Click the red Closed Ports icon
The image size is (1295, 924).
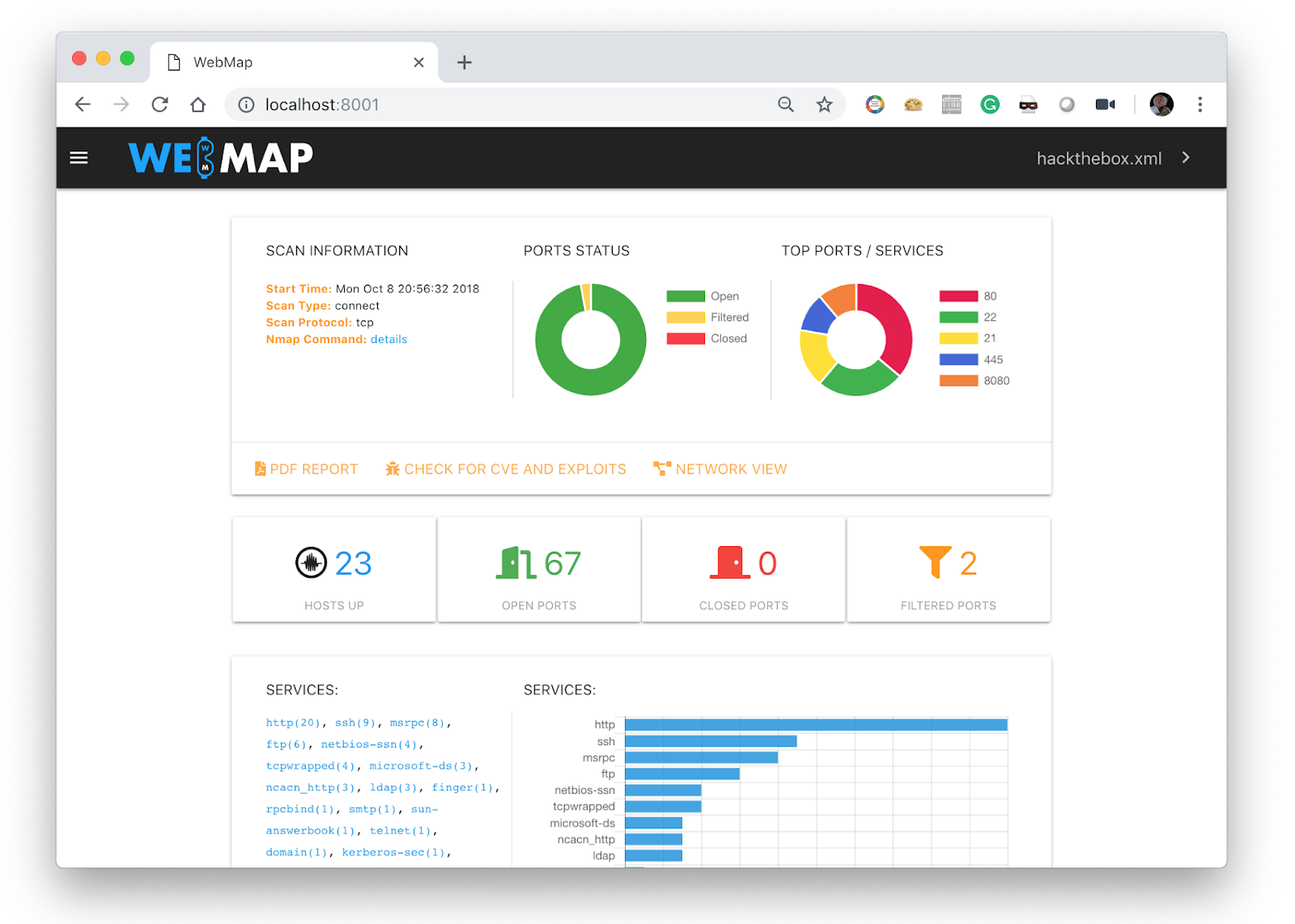(731, 563)
